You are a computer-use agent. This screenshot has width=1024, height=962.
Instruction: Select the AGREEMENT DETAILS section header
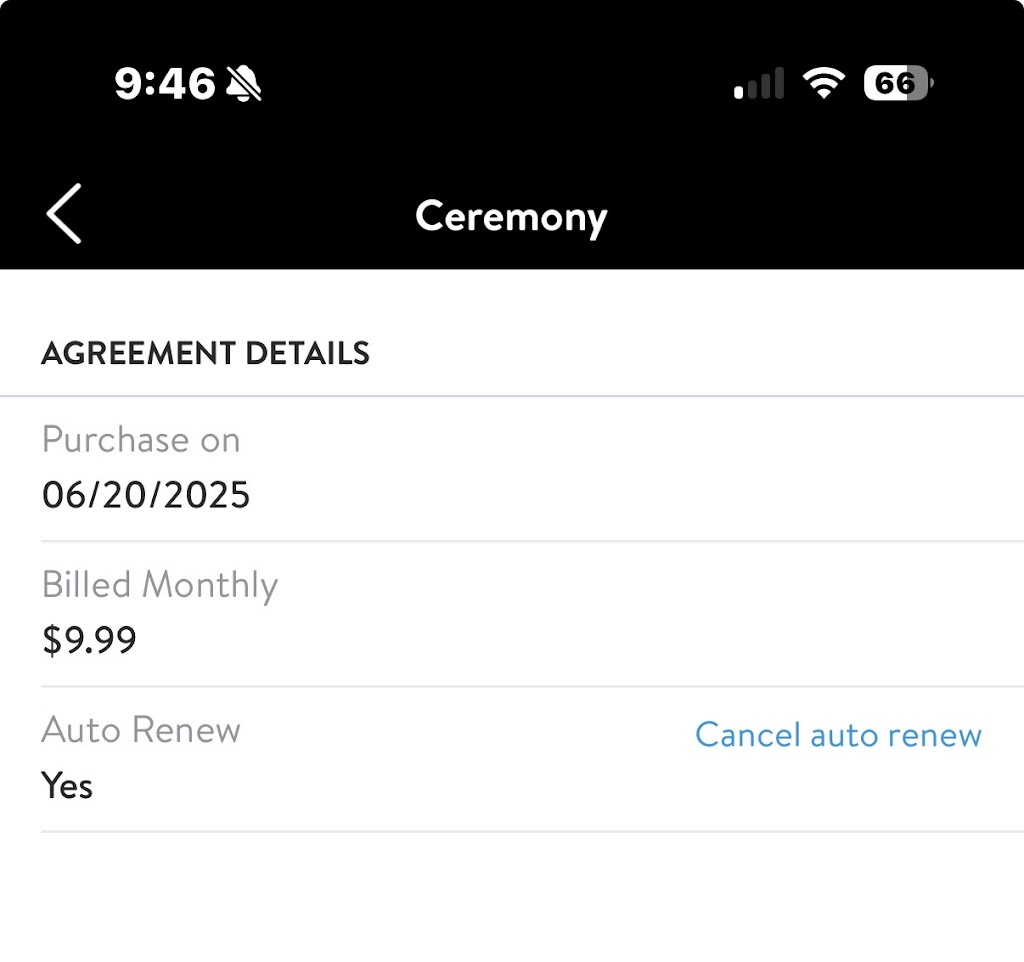click(205, 353)
